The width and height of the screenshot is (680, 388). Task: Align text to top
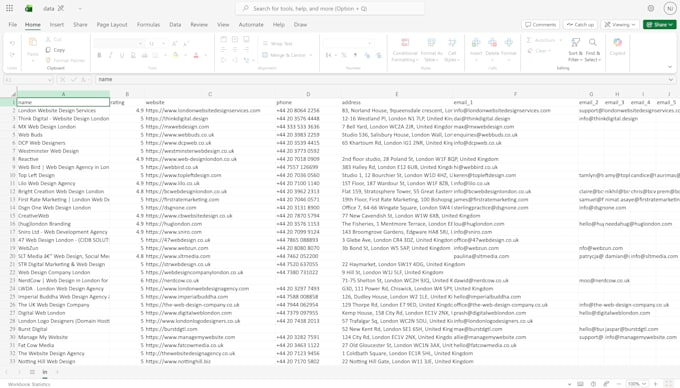[223, 39]
